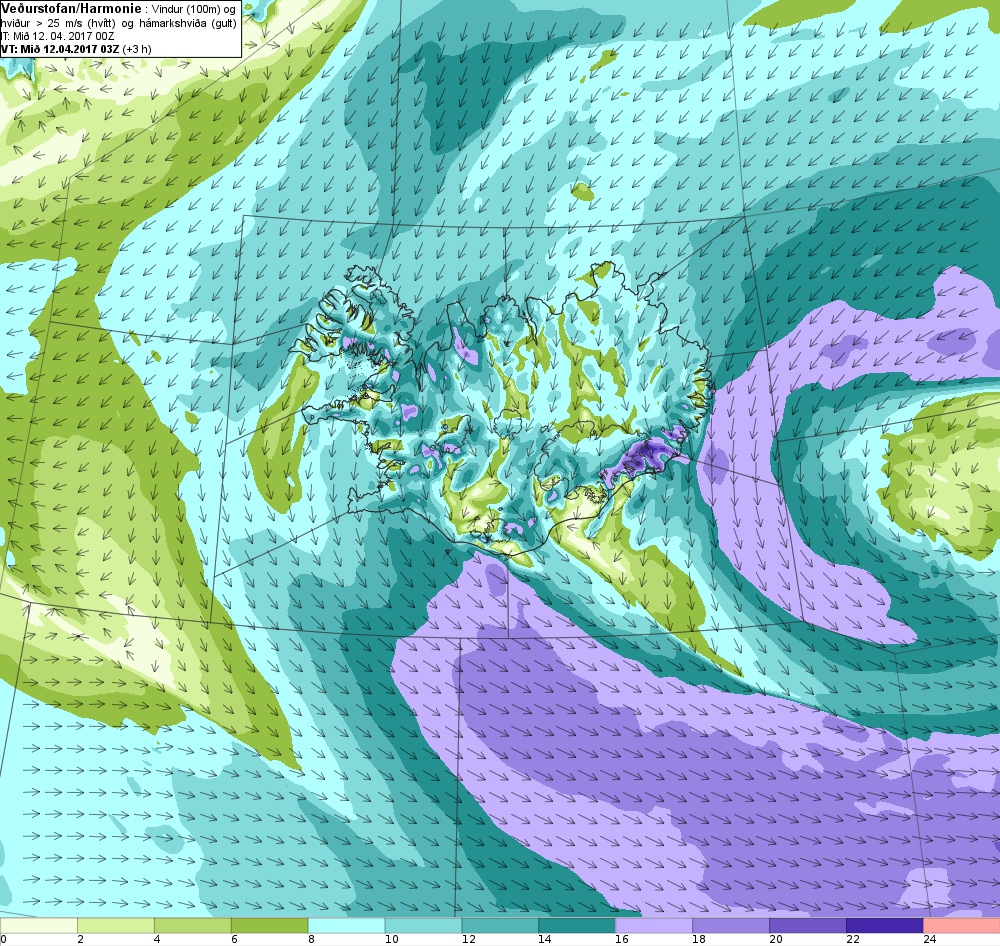Click the olive green 6–8 m/s legend swatch

point(269,925)
